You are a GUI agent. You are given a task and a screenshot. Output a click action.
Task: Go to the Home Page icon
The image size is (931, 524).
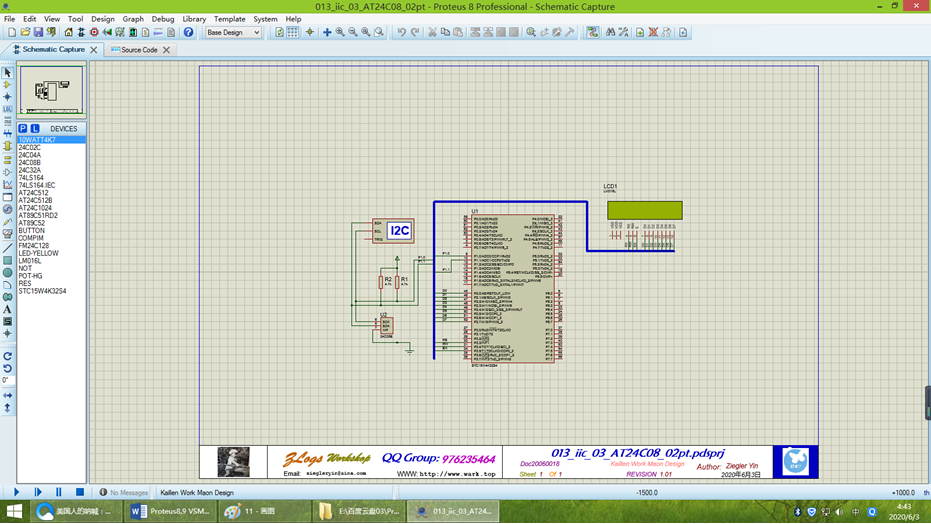coord(68,32)
